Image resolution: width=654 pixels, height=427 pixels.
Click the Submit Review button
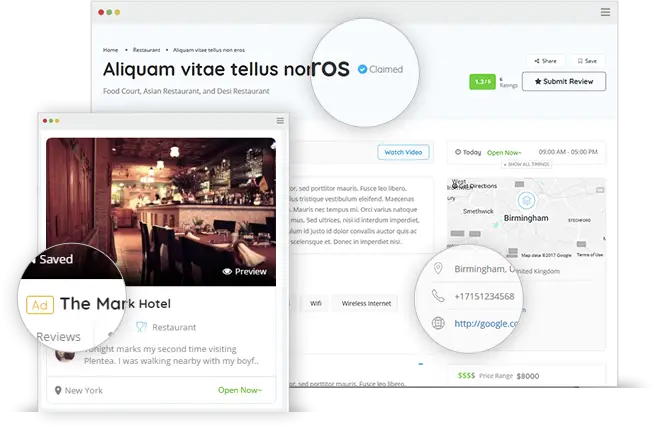tap(564, 81)
